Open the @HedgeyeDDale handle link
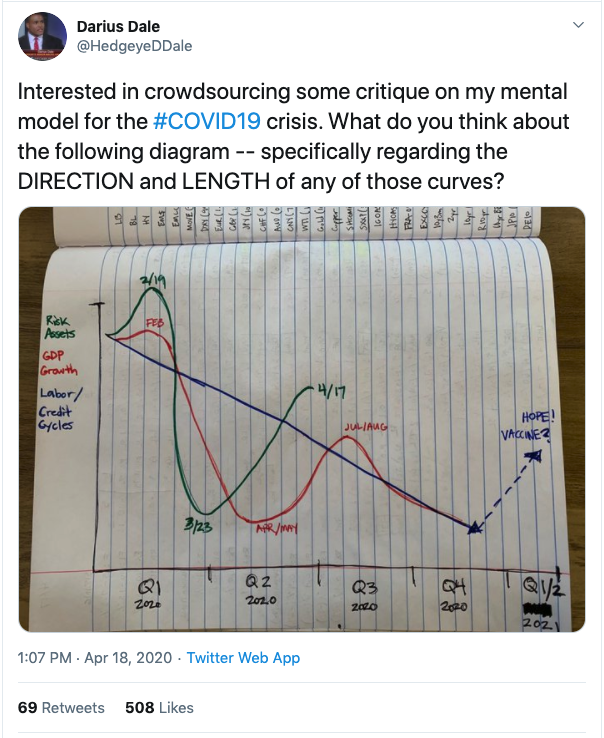 [134, 46]
